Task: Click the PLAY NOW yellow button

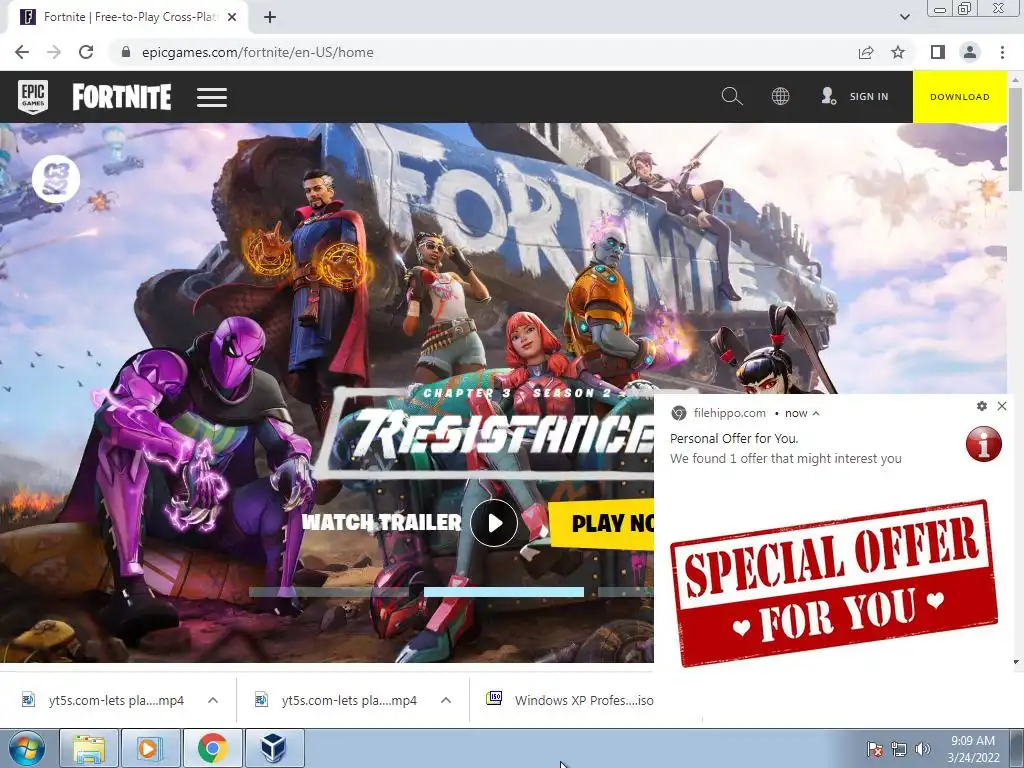Action: tap(601, 523)
